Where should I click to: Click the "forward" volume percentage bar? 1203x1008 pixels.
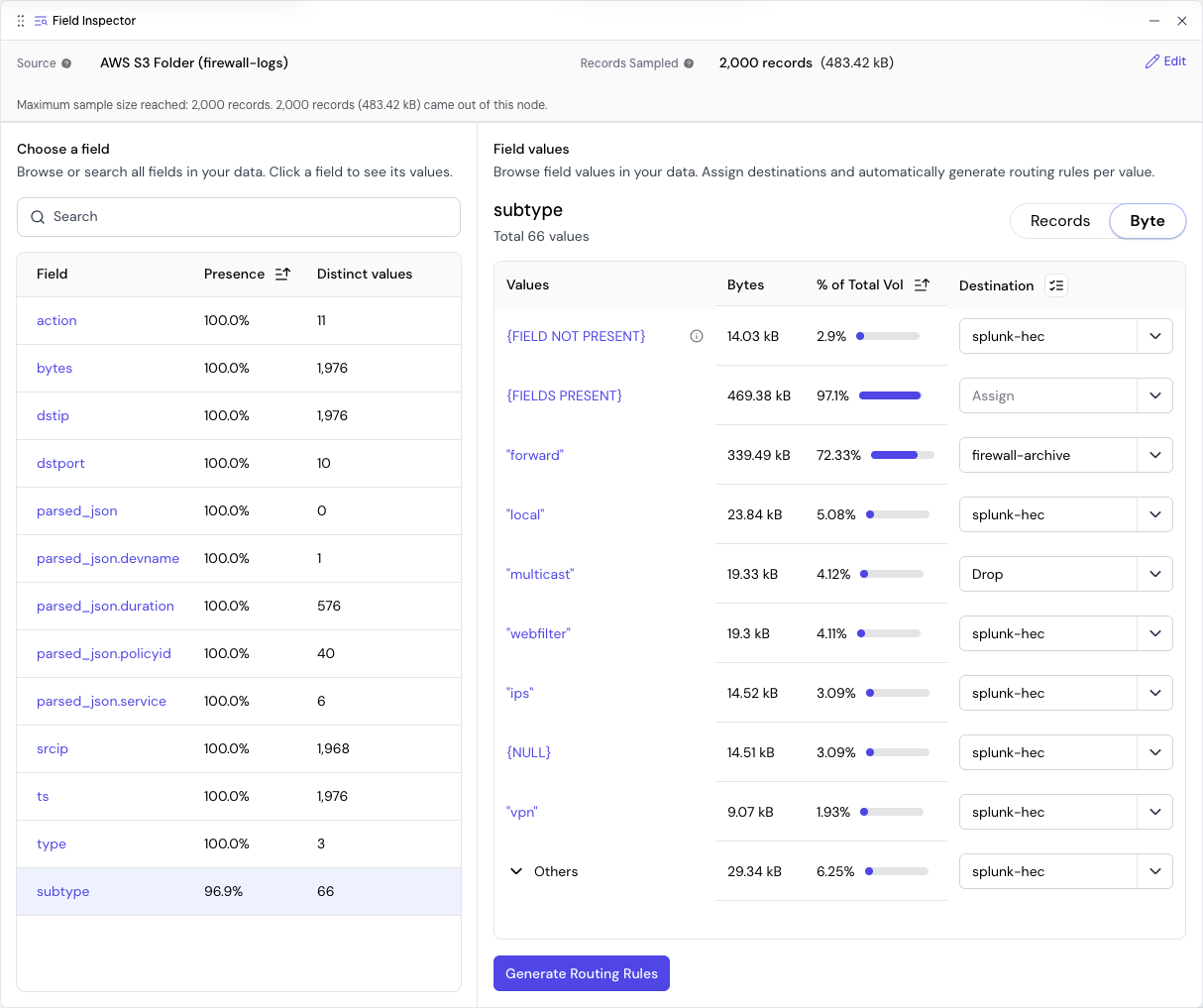tap(902, 455)
